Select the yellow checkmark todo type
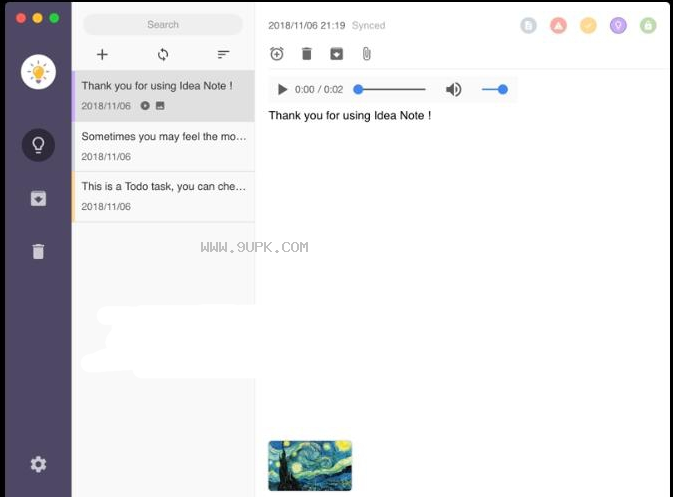 (588, 26)
